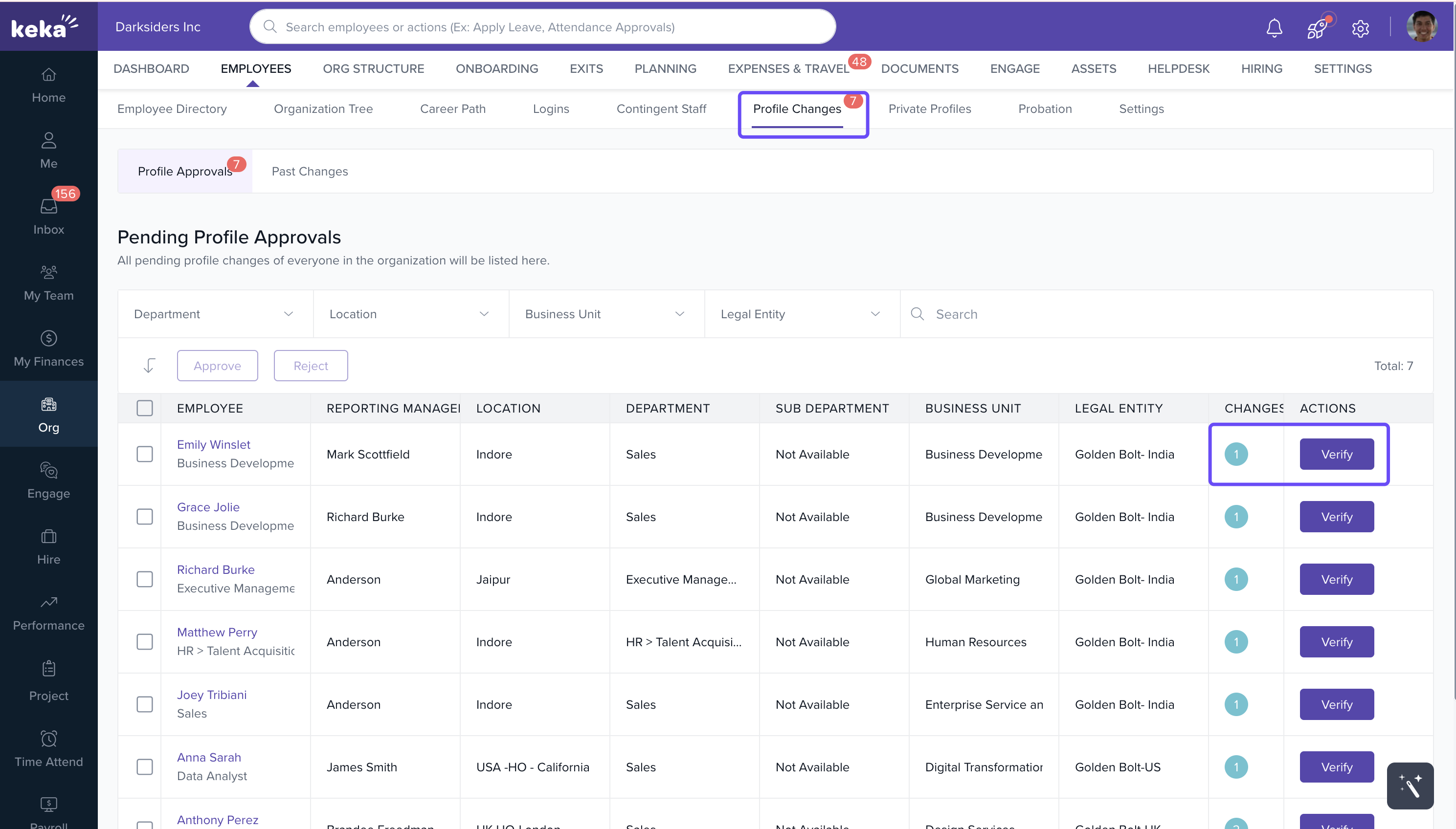Click Verify for Grace Jolie
The image size is (1456, 829).
coord(1336,517)
